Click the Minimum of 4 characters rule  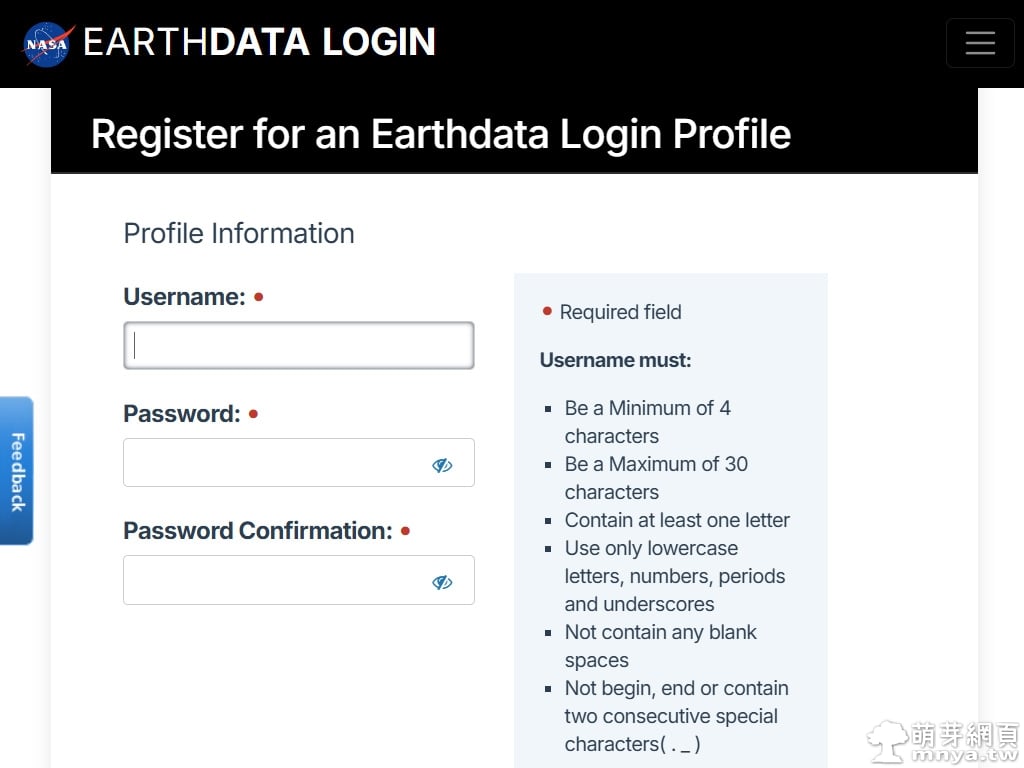[647, 422]
